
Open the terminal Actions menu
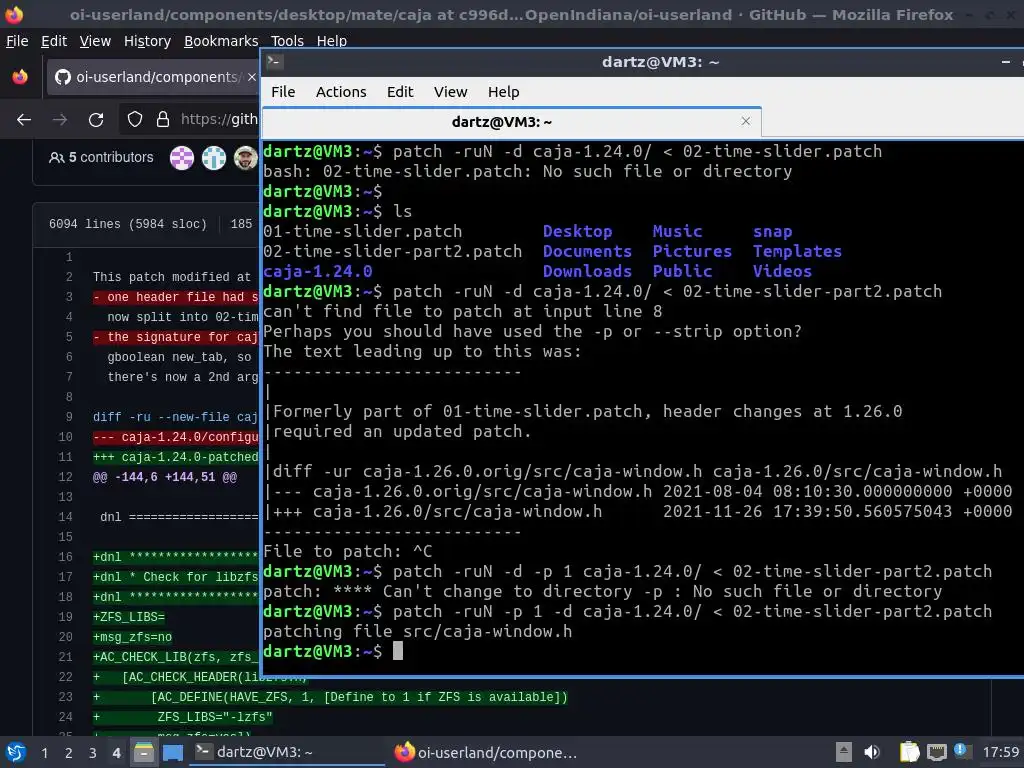pos(341,92)
